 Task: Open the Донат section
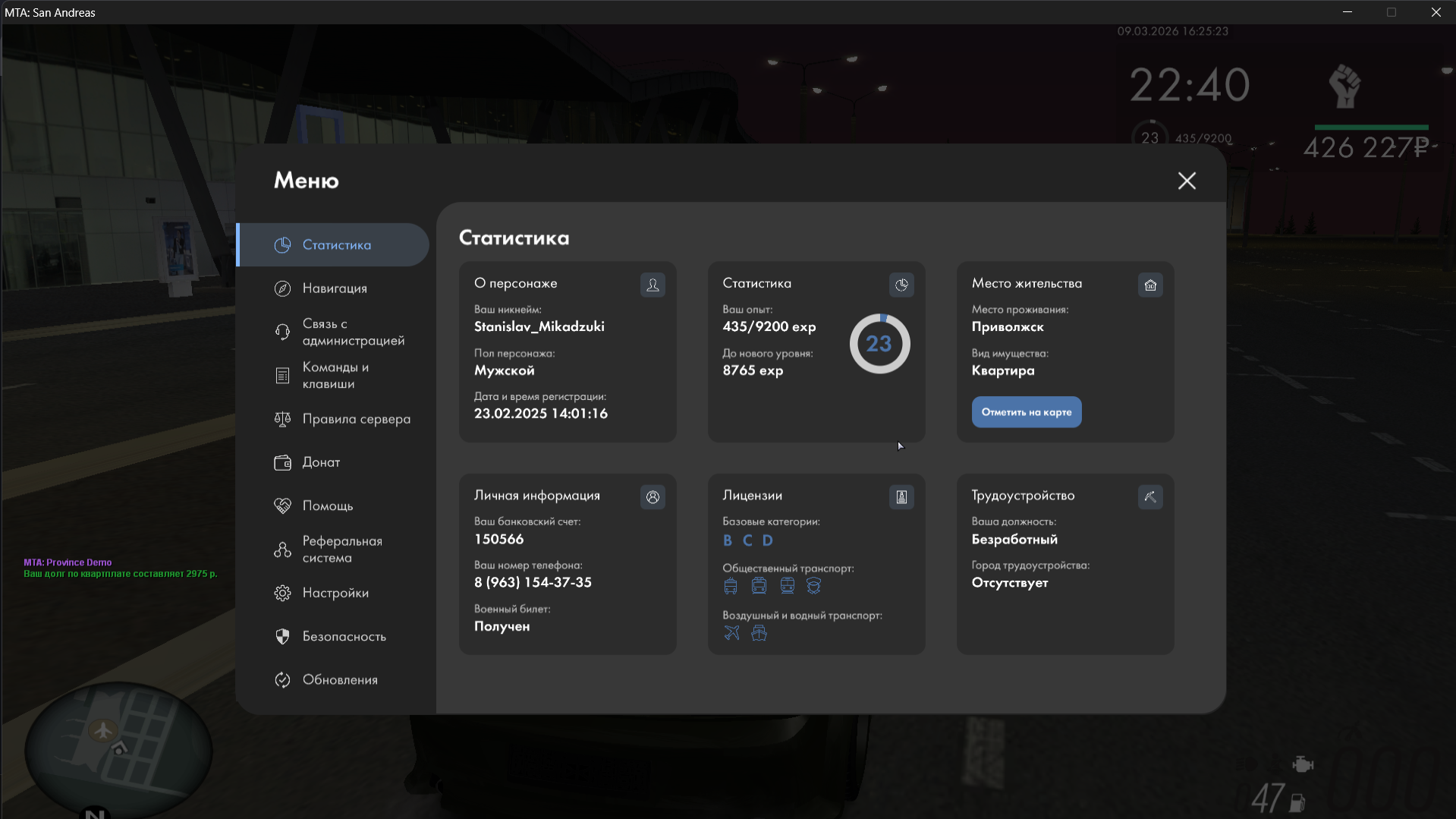(321, 462)
